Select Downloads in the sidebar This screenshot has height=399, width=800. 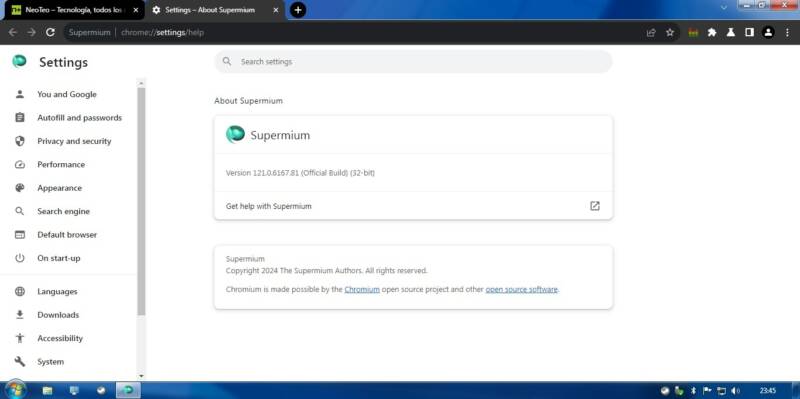[58, 315]
